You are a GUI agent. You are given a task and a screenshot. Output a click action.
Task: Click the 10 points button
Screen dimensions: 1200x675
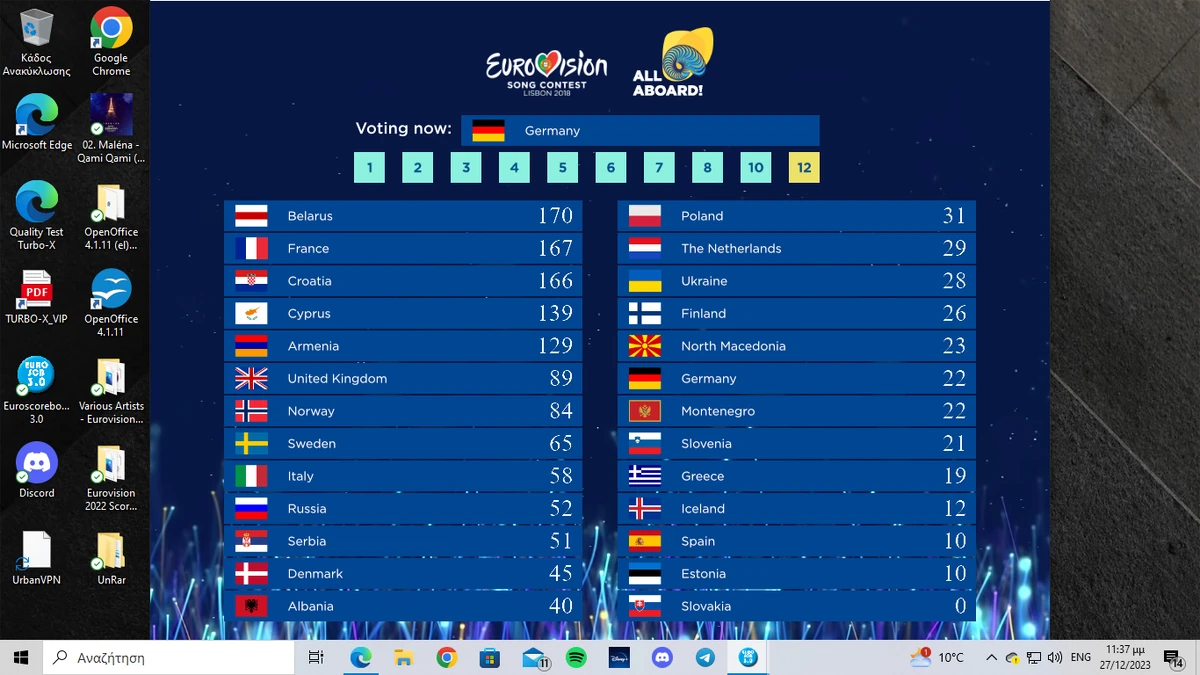coord(756,167)
